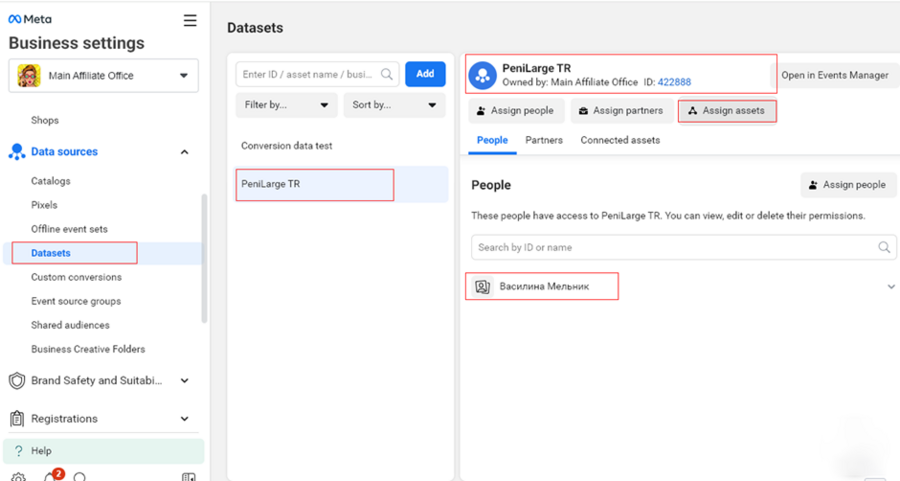
Task: Click the sidebar scrollbar
Action: tap(204, 258)
